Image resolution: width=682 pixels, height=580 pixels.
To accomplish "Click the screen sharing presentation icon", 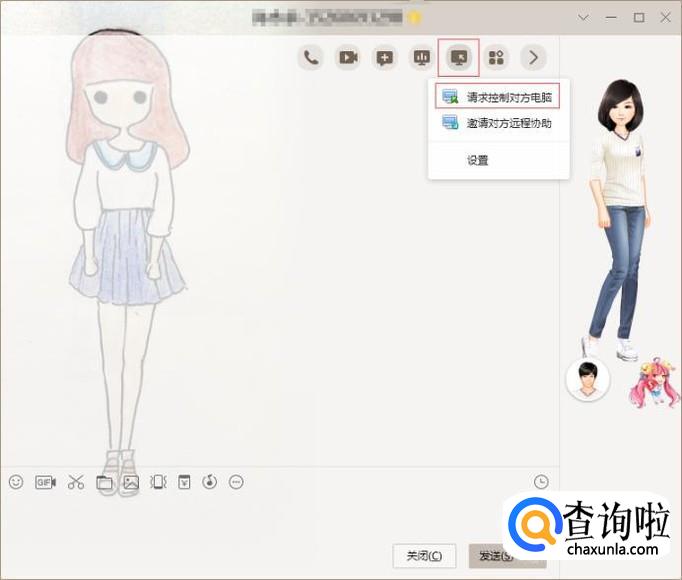I will coord(422,57).
